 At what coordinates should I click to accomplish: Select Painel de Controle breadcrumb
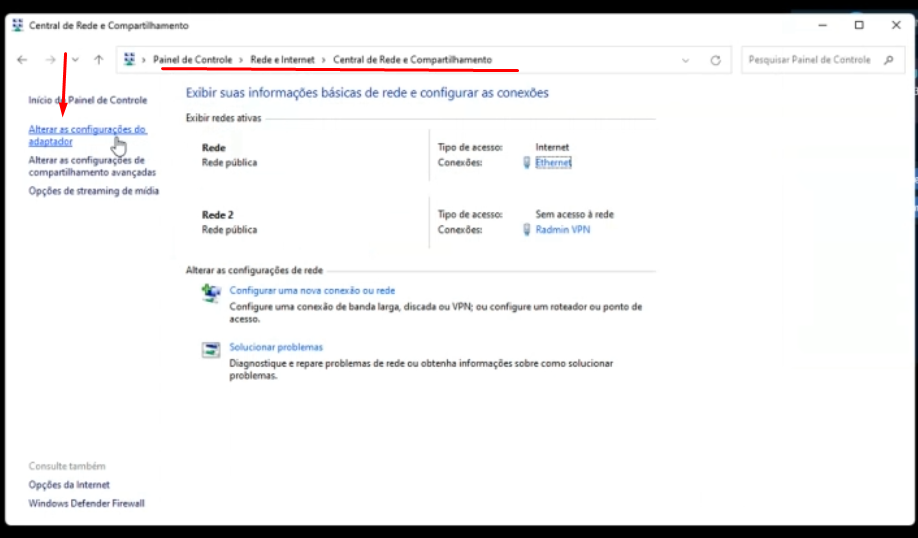coord(192,60)
